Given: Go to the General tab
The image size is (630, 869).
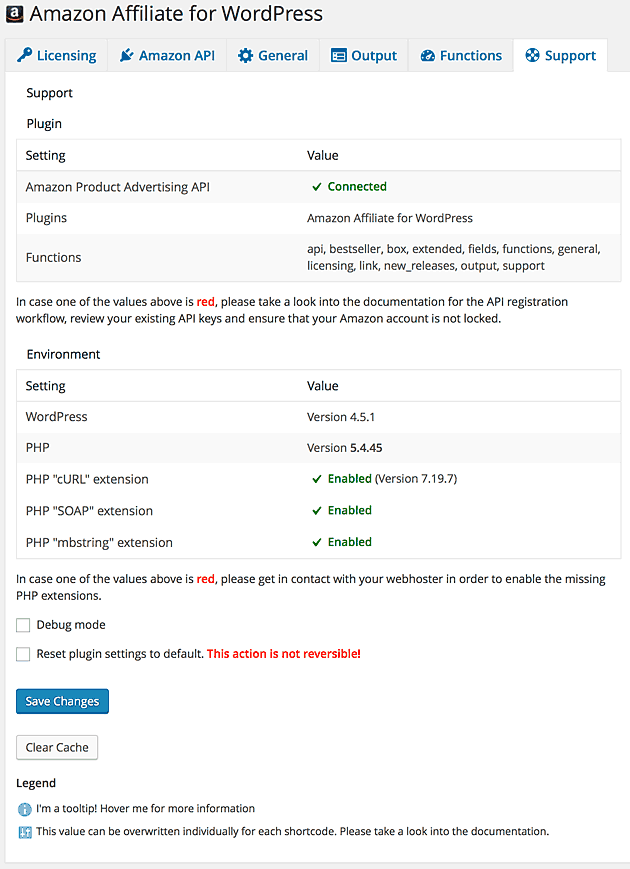Looking at the screenshot, I should pyautogui.click(x=273, y=55).
